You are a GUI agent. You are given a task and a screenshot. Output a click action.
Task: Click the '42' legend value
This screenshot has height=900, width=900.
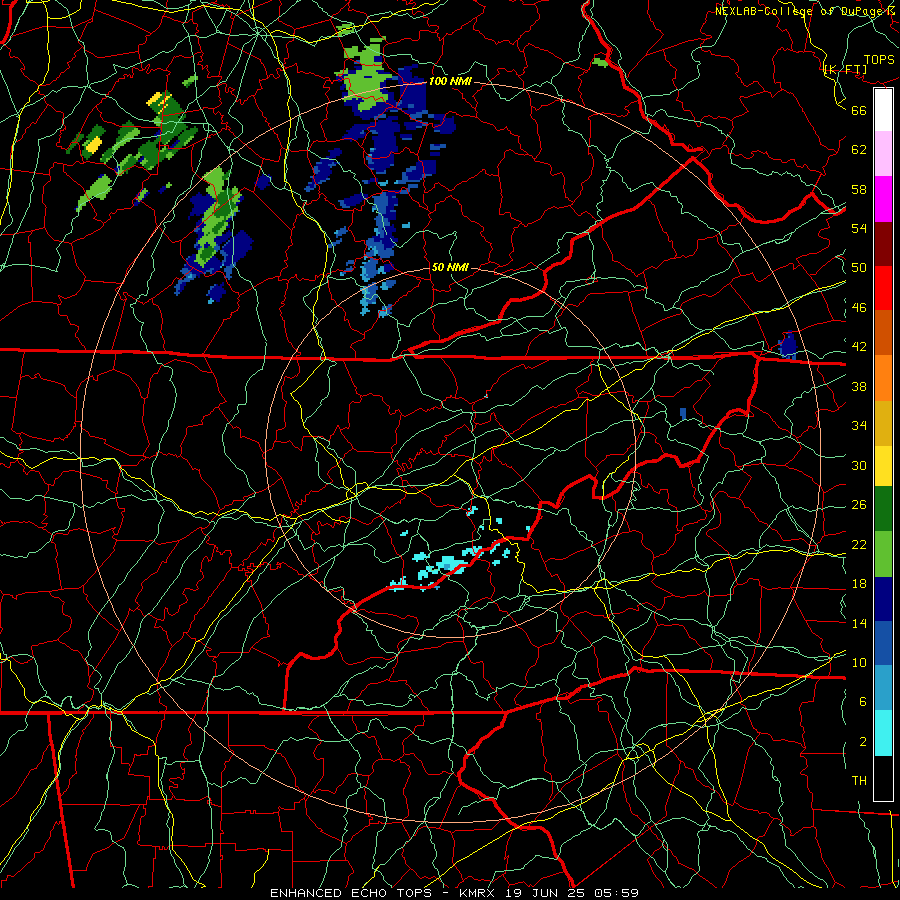coord(859,347)
